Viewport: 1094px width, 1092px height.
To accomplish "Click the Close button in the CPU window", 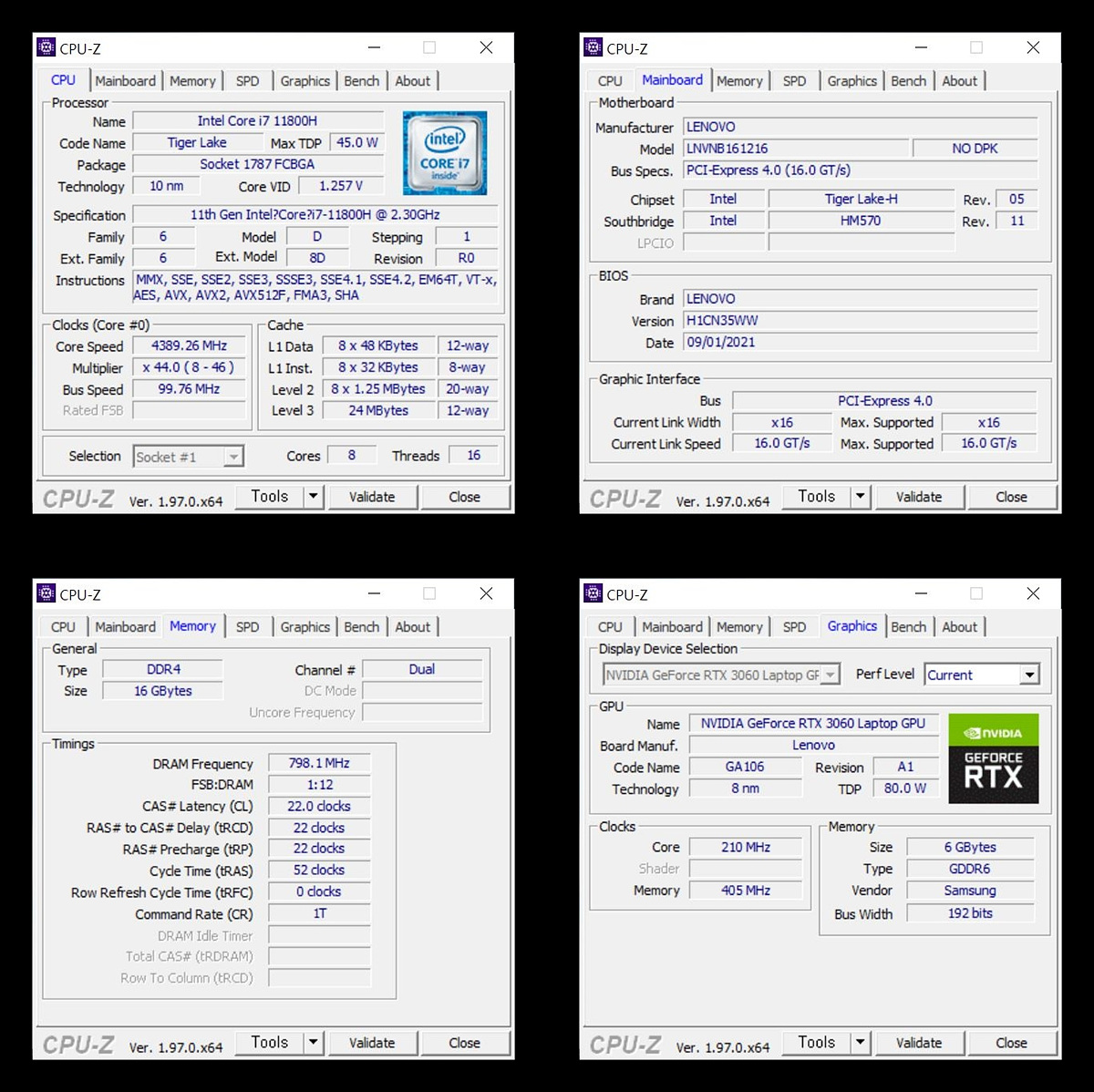I will 464,497.
